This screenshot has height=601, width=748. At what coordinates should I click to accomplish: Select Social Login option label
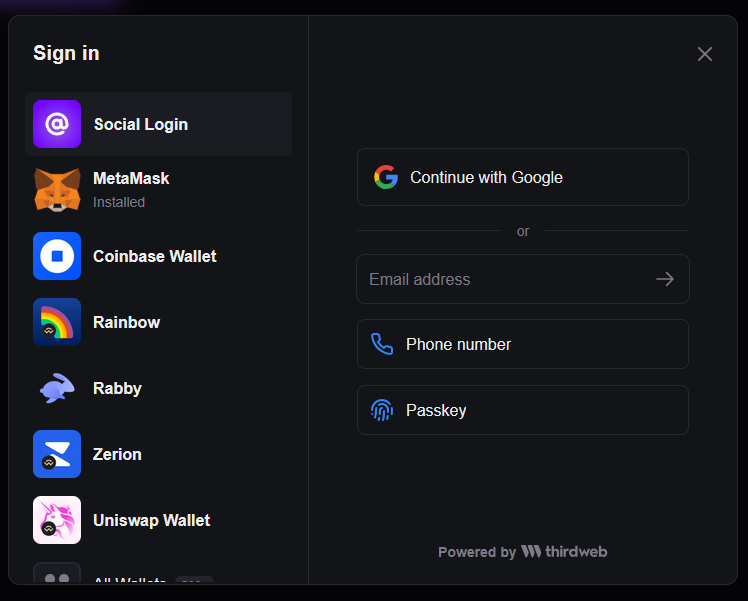click(x=141, y=124)
